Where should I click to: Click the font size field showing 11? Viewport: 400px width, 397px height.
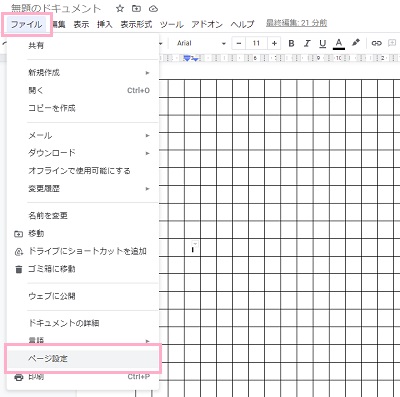tap(256, 43)
